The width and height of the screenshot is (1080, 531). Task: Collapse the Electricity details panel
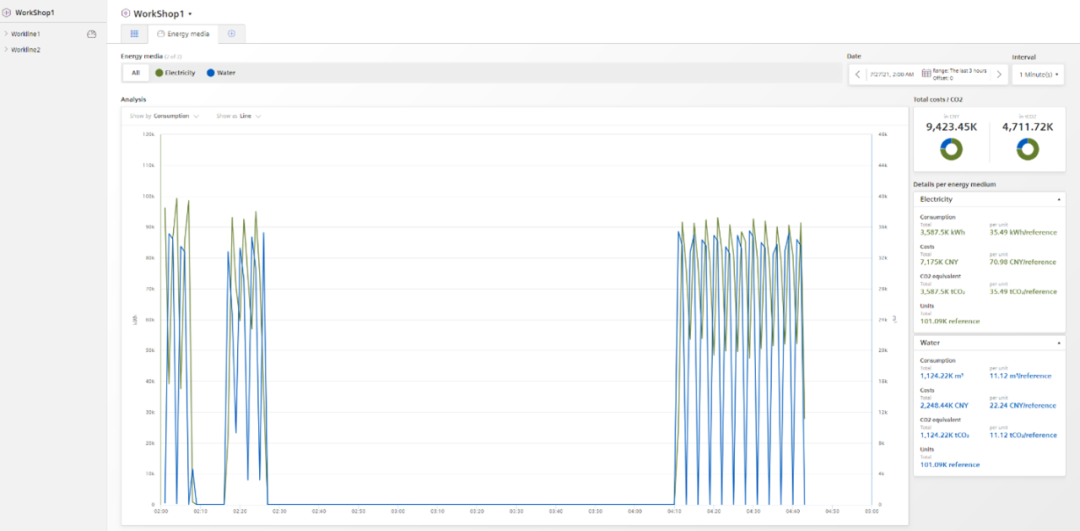(x=1058, y=199)
